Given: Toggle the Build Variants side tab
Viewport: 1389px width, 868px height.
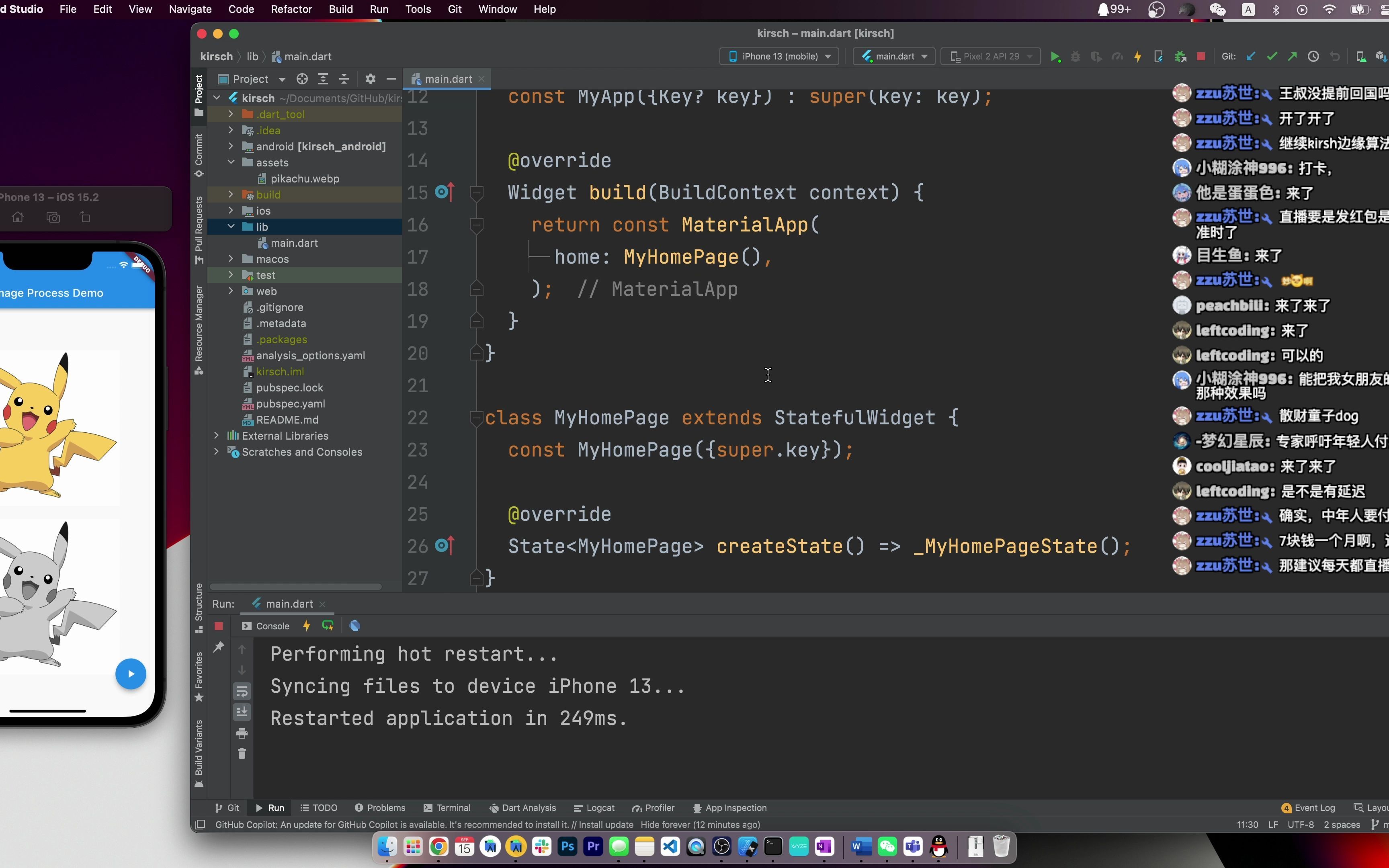Looking at the screenshot, I should pyautogui.click(x=199, y=754).
